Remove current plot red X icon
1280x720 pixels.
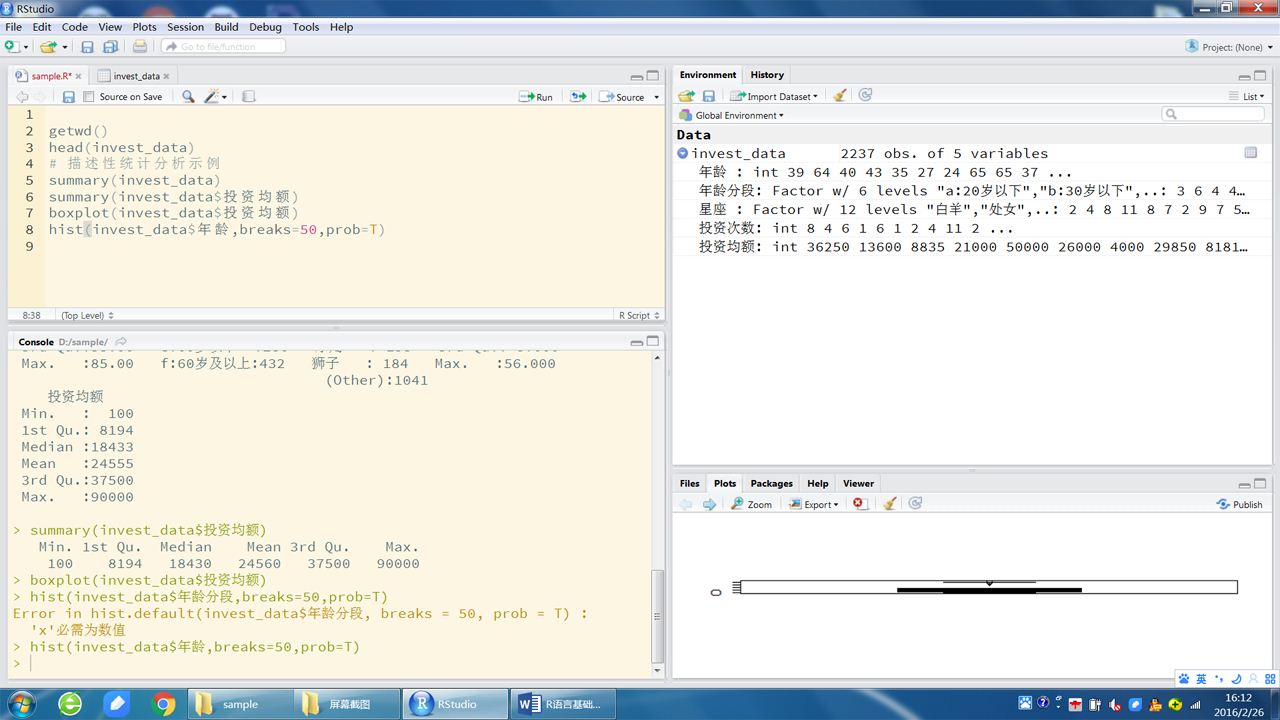click(859, 504)
